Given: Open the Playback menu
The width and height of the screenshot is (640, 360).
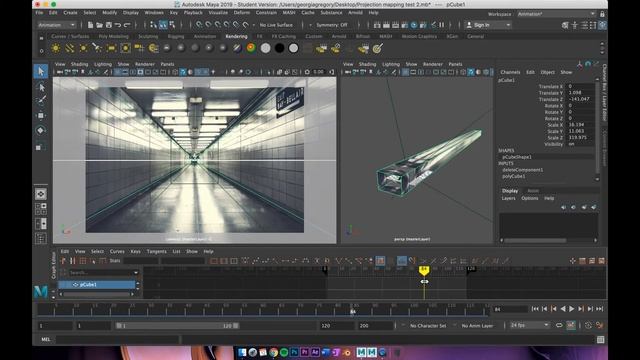Looking at the screenshot, I should [x=193, y=13].
